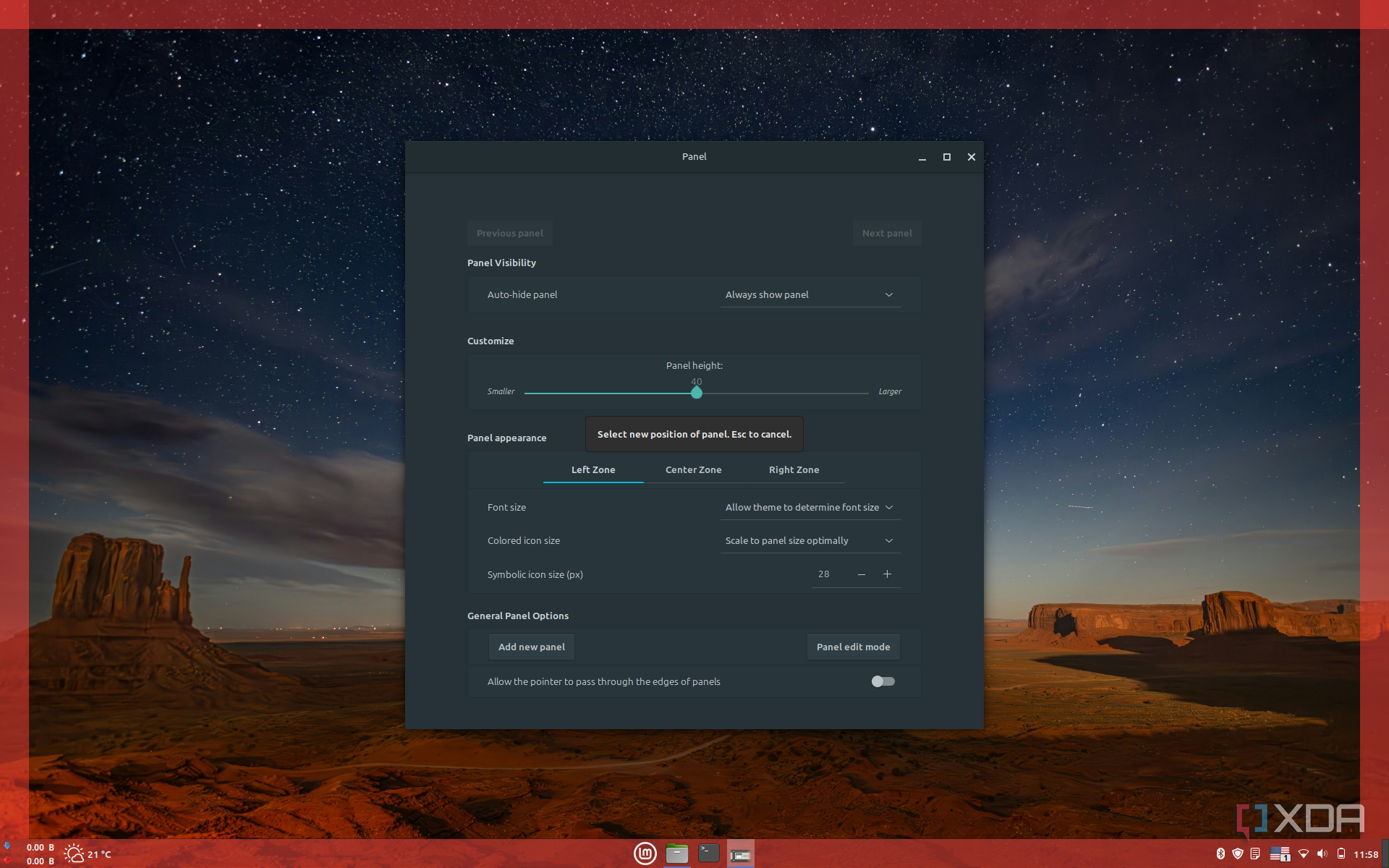Increase symbolic icon size with plus
The image size is (1389, 868).
(887, 574)
